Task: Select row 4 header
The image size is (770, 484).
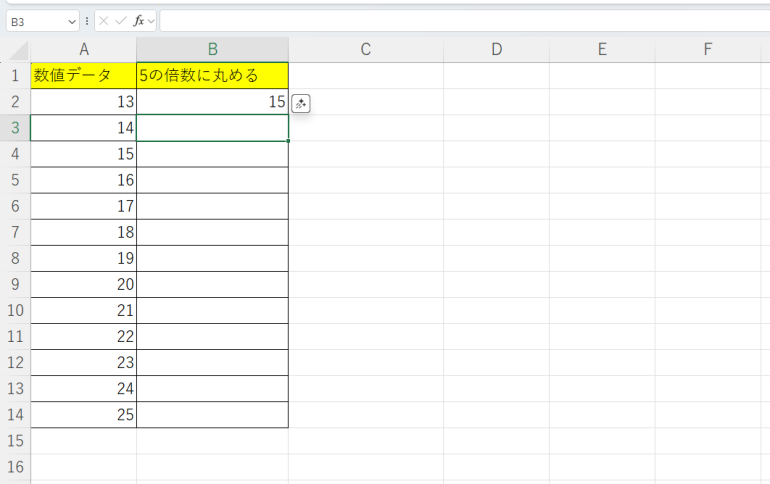Action: coord(15,154)
